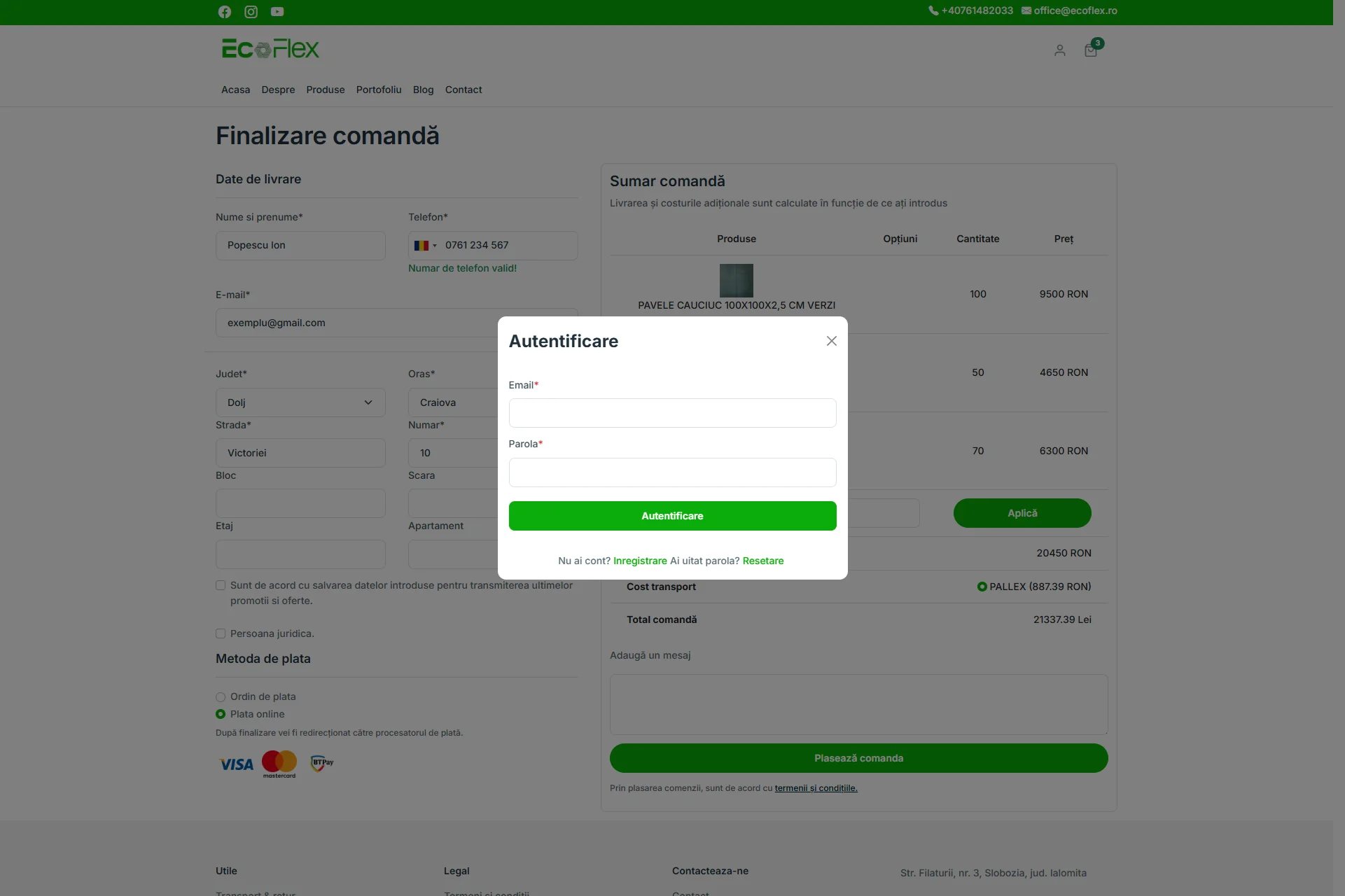1345x896 pixels.
Task: Click the PAVELE CAUCIUC product thumbnail
Action: (x=737, y=281)
